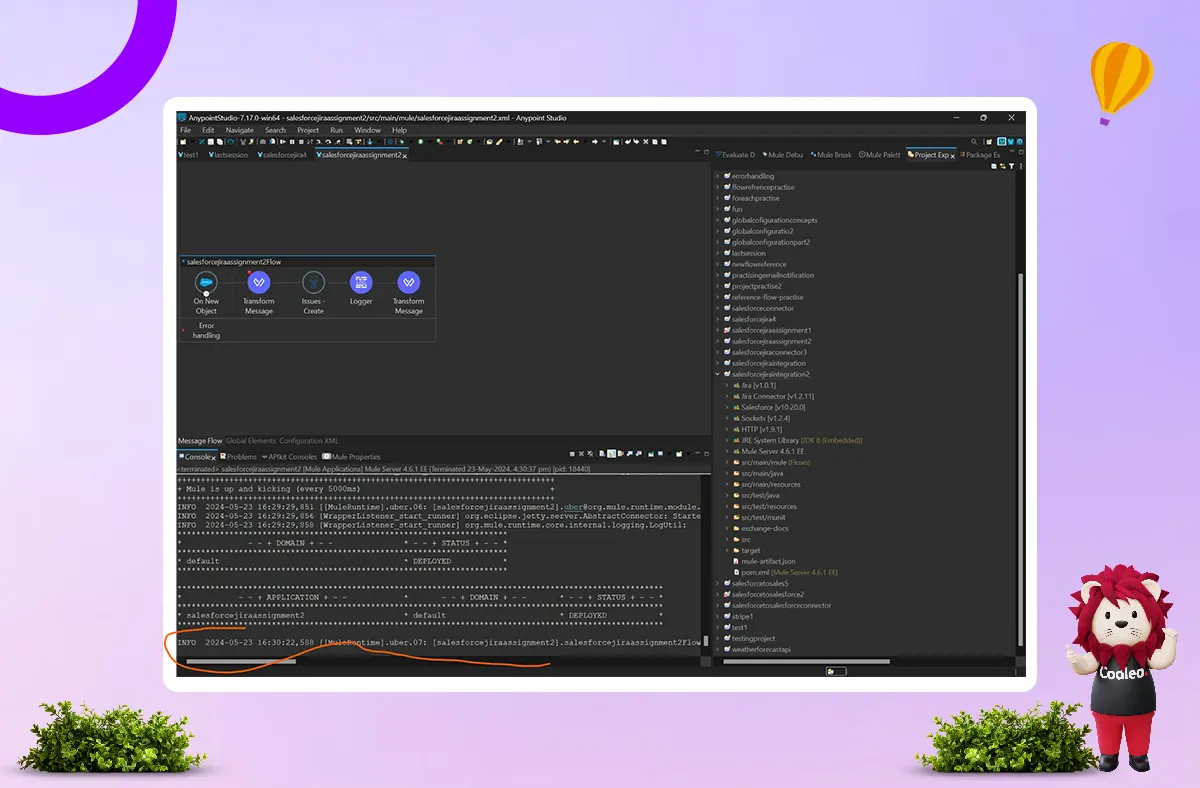This screenshot has height=788, width=1200.
Task: Switch to the Mule Properties tab
Action: tap(352, 457)
